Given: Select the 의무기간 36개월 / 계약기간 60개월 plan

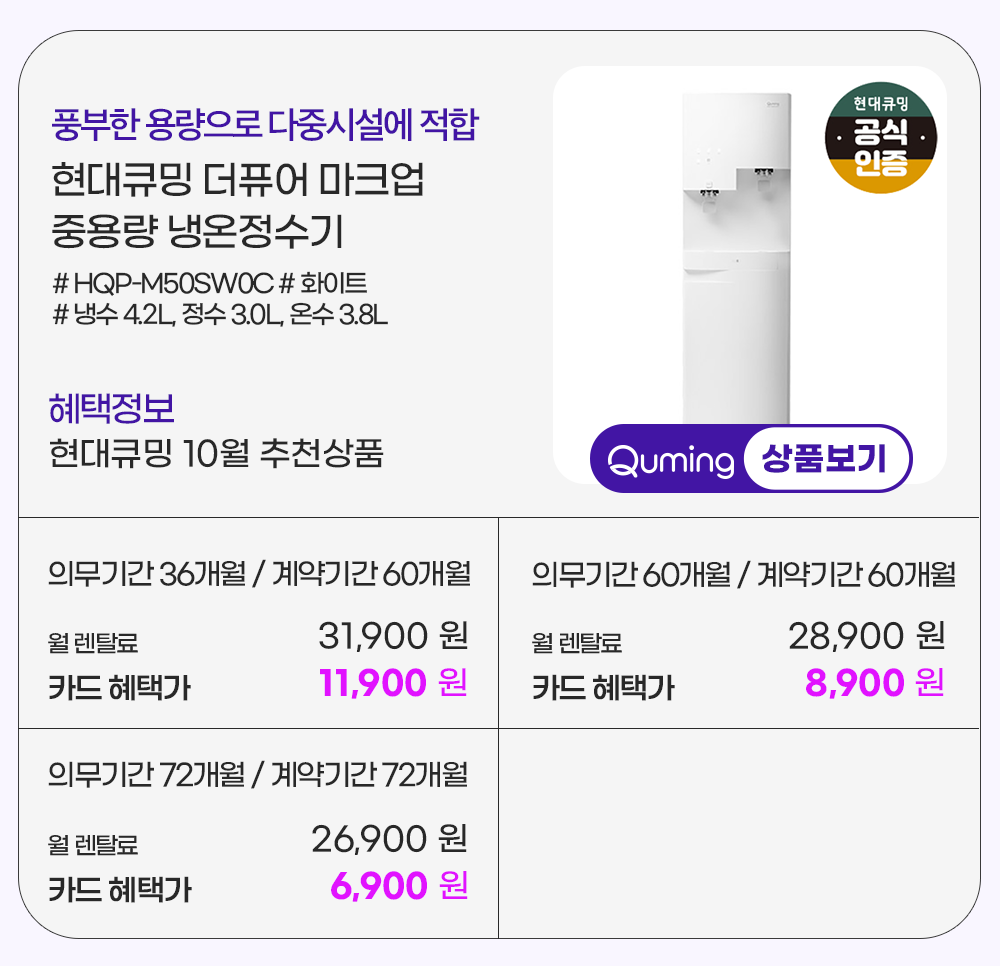Looking at the screenshot, I should [x=258, y=575].
